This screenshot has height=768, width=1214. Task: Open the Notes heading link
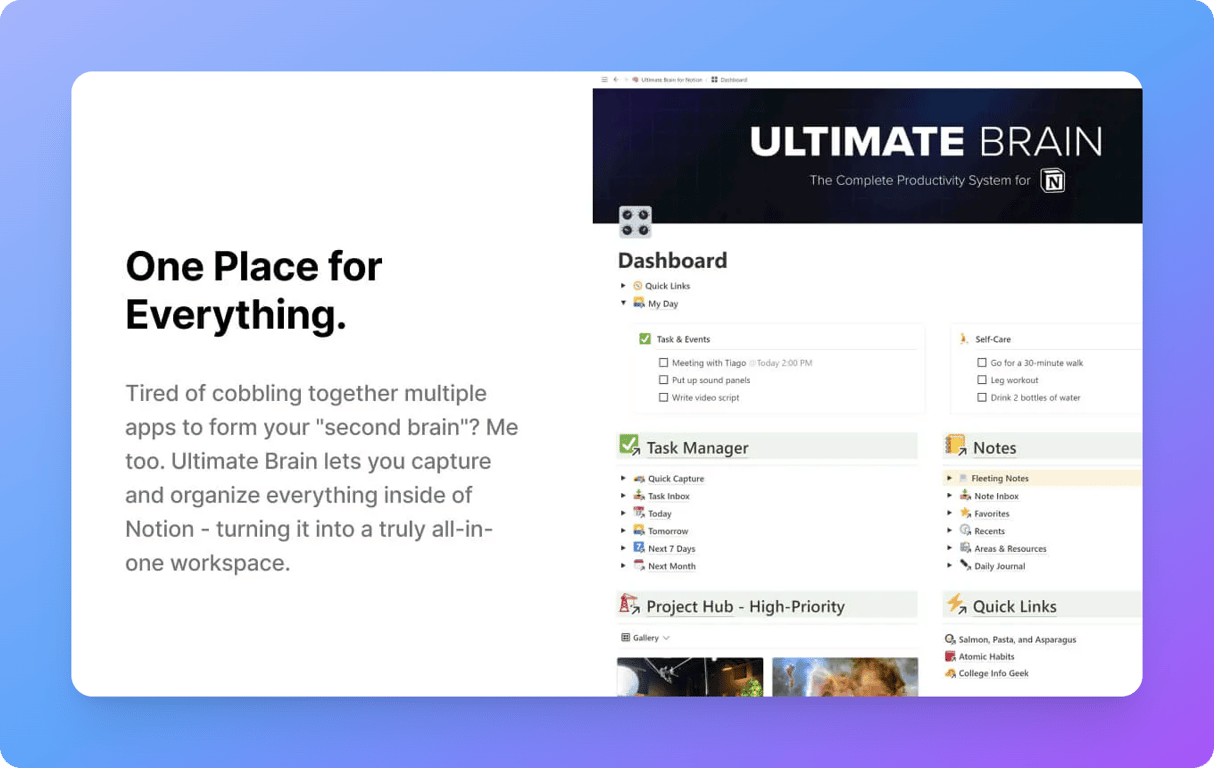pyautogui.click(x=995, y=448)
